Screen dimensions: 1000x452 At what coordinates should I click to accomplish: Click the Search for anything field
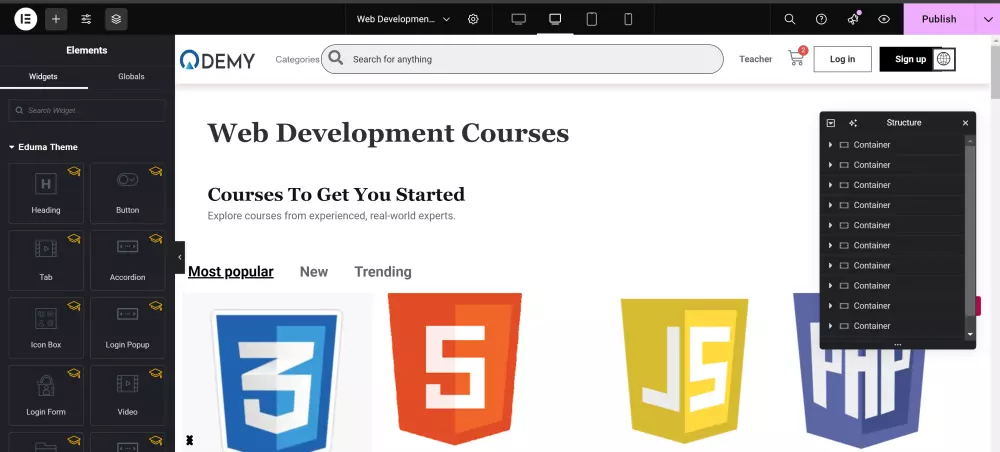tap(522, 59)
